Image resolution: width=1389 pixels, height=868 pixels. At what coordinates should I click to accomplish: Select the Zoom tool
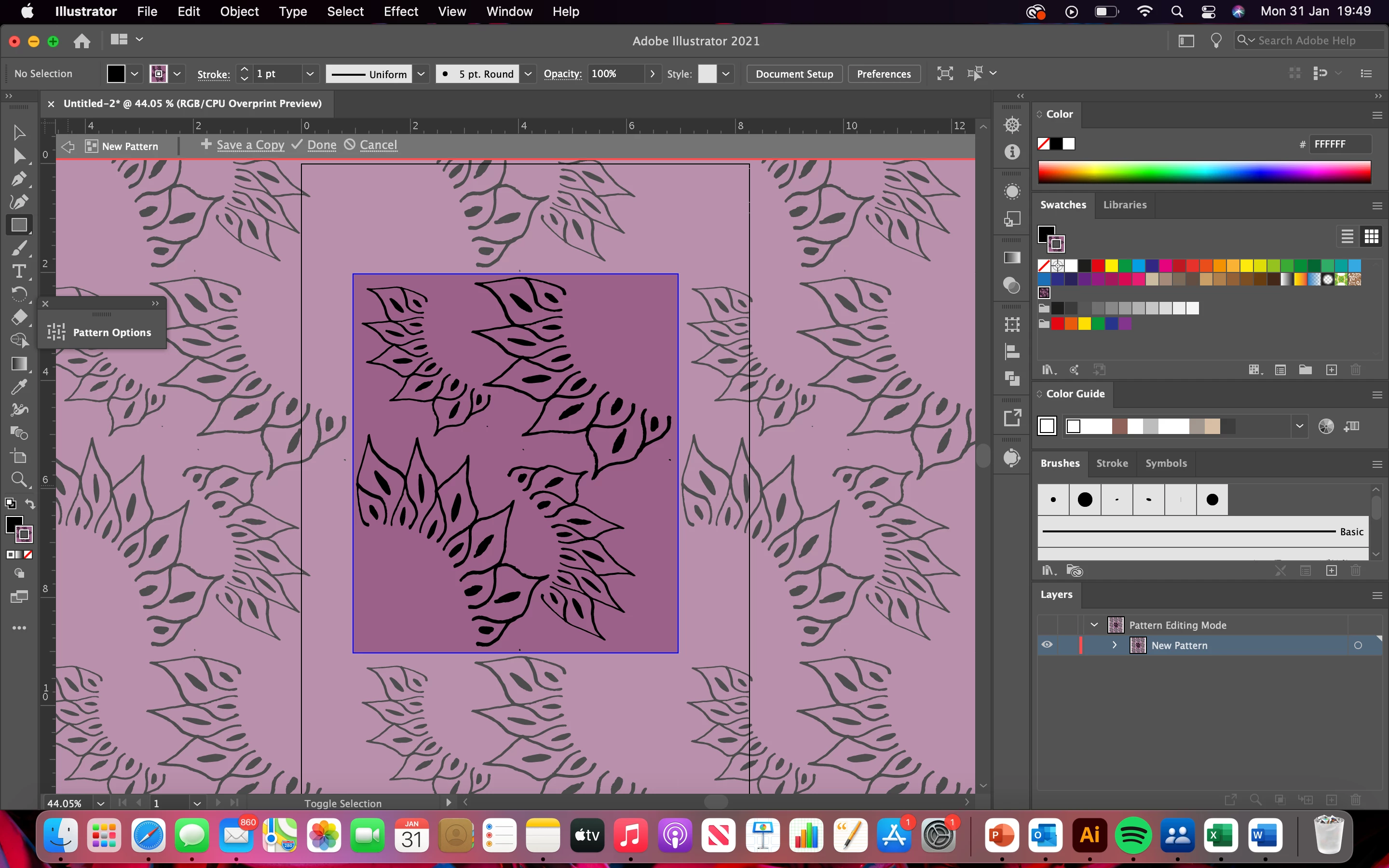click(x=19, y=479)
